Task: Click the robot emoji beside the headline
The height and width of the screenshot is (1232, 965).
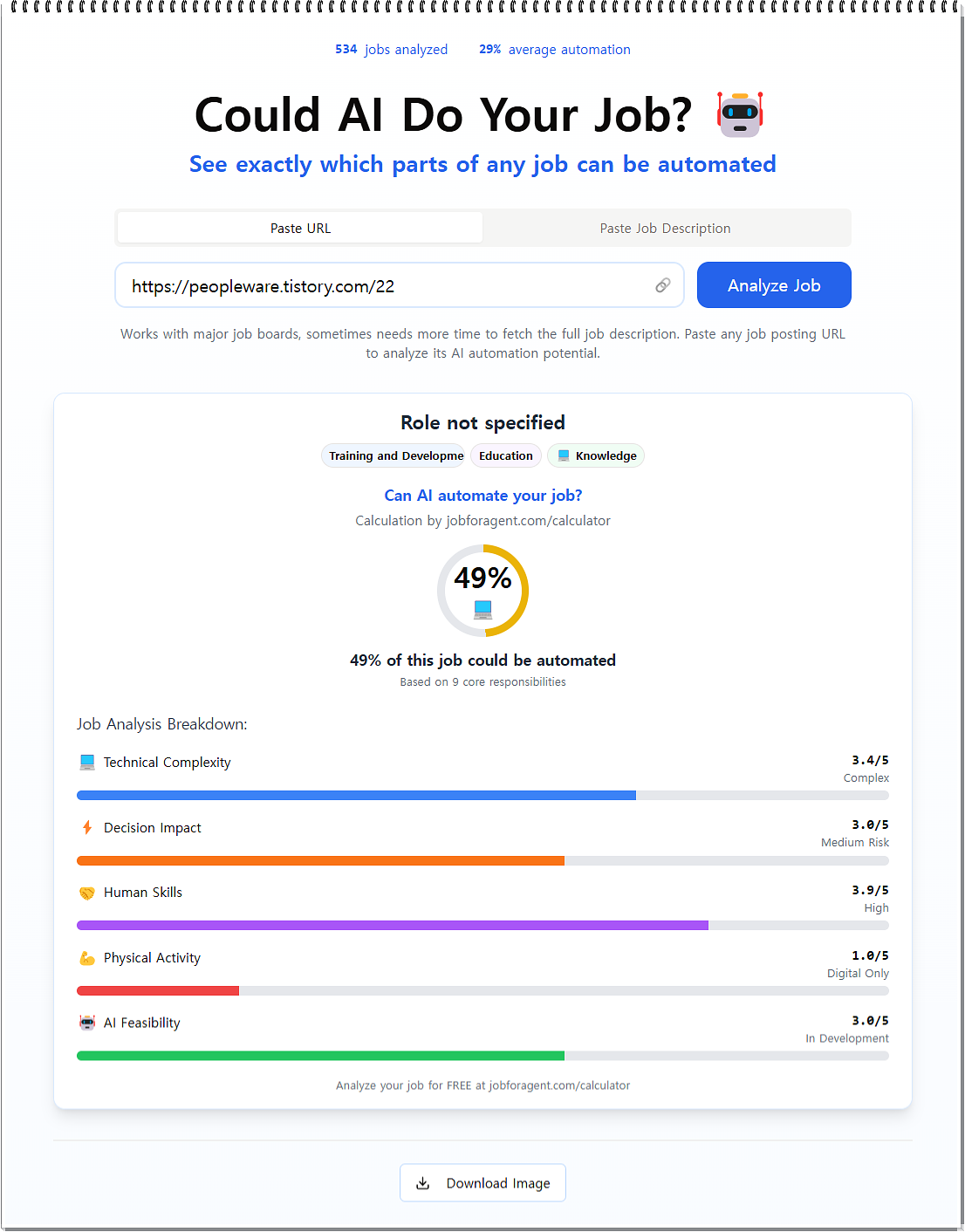Action: pos(740,114)
